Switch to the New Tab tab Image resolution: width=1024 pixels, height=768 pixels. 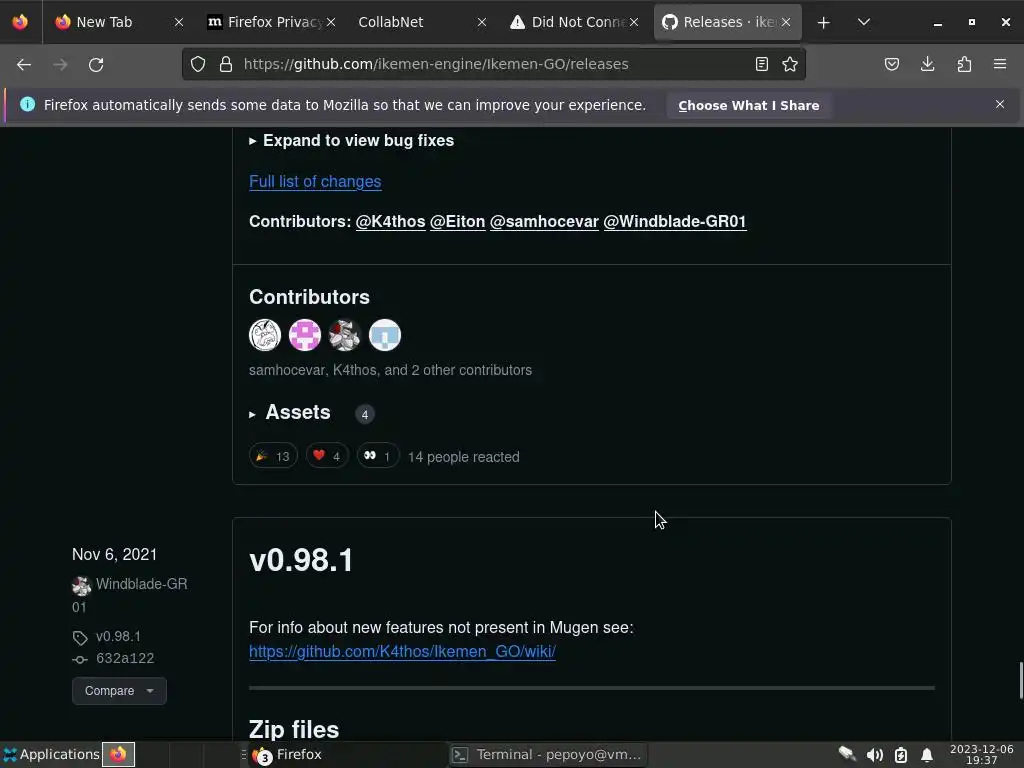pos(118,22)
